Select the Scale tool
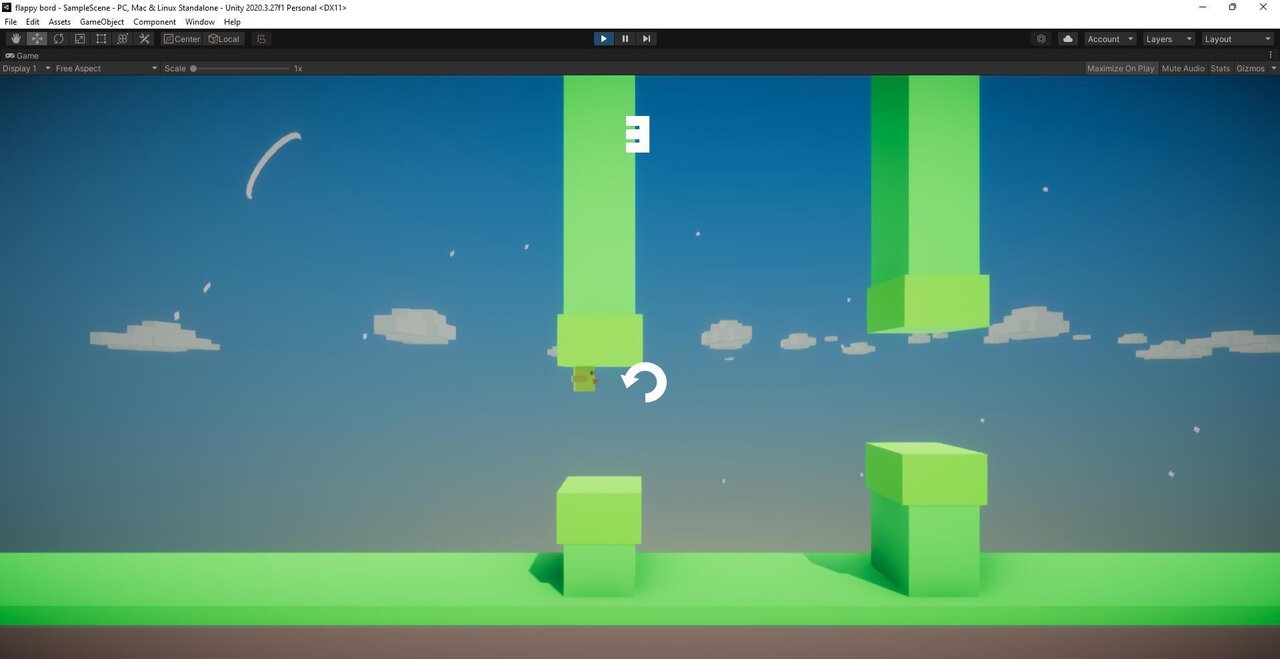The image size is (1280, 659). (80, 39)
